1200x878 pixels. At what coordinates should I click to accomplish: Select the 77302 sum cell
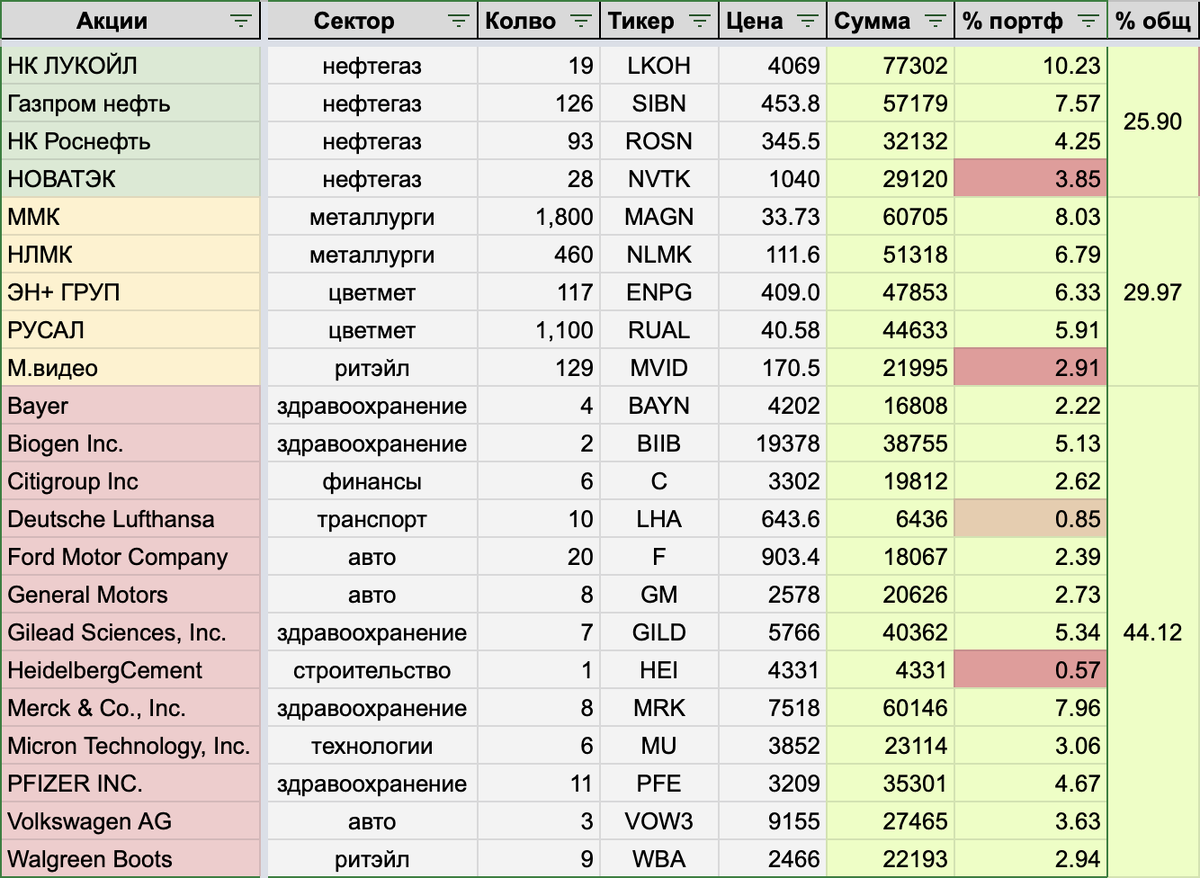[x=890, y=66]
